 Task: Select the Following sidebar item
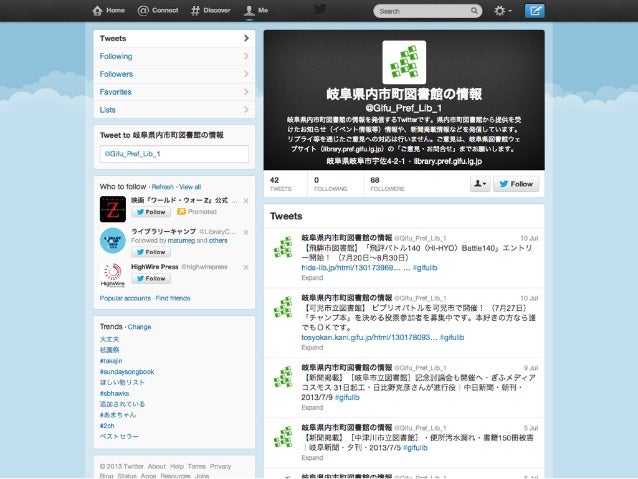click(x=174, y=56)
